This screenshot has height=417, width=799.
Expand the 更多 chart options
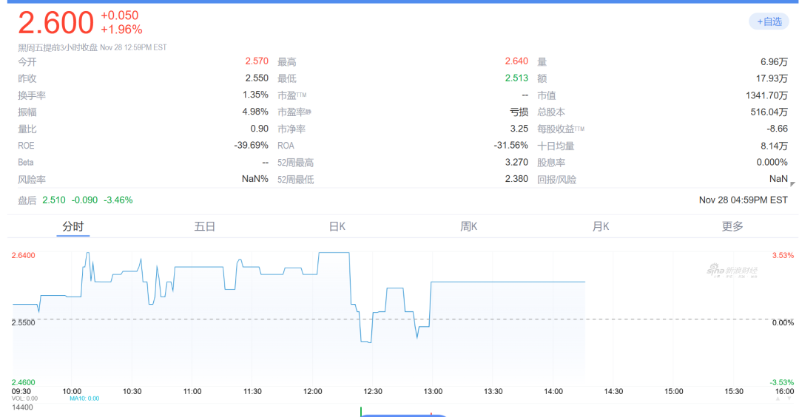[x=732, y=226]
